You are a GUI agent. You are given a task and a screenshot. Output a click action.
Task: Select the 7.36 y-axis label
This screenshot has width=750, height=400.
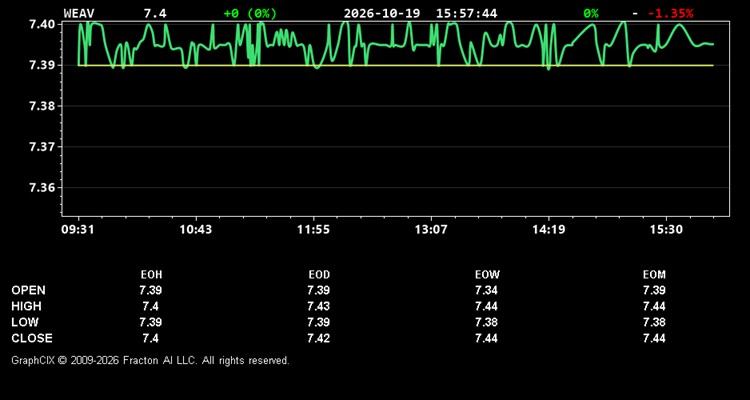42,188
